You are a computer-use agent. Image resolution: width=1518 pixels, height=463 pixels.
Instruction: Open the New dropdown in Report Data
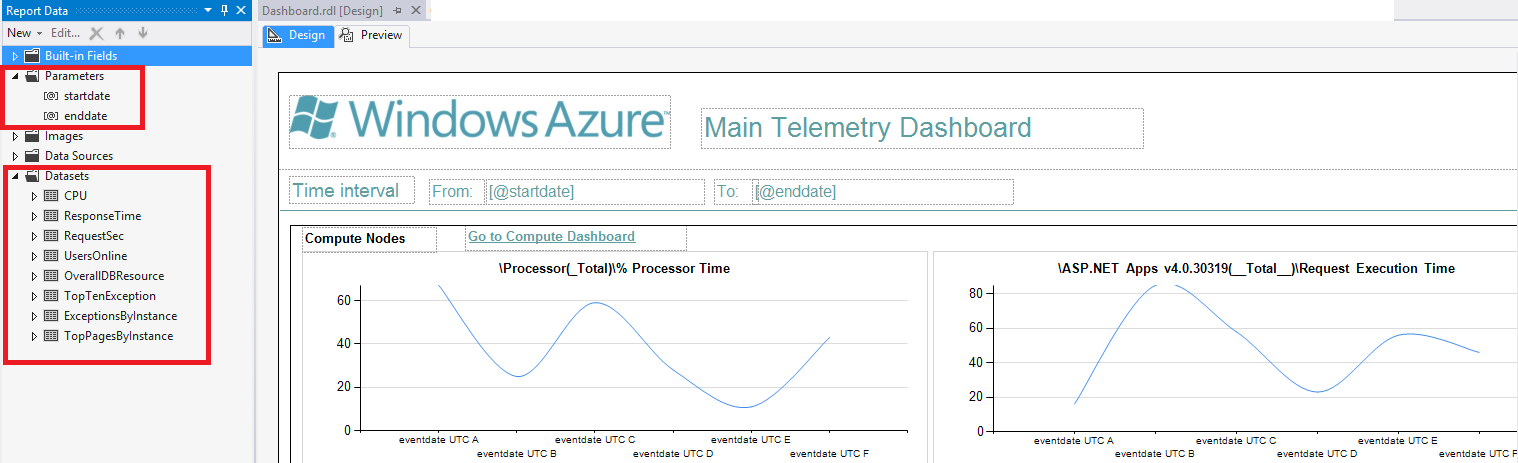pos(25,33)
